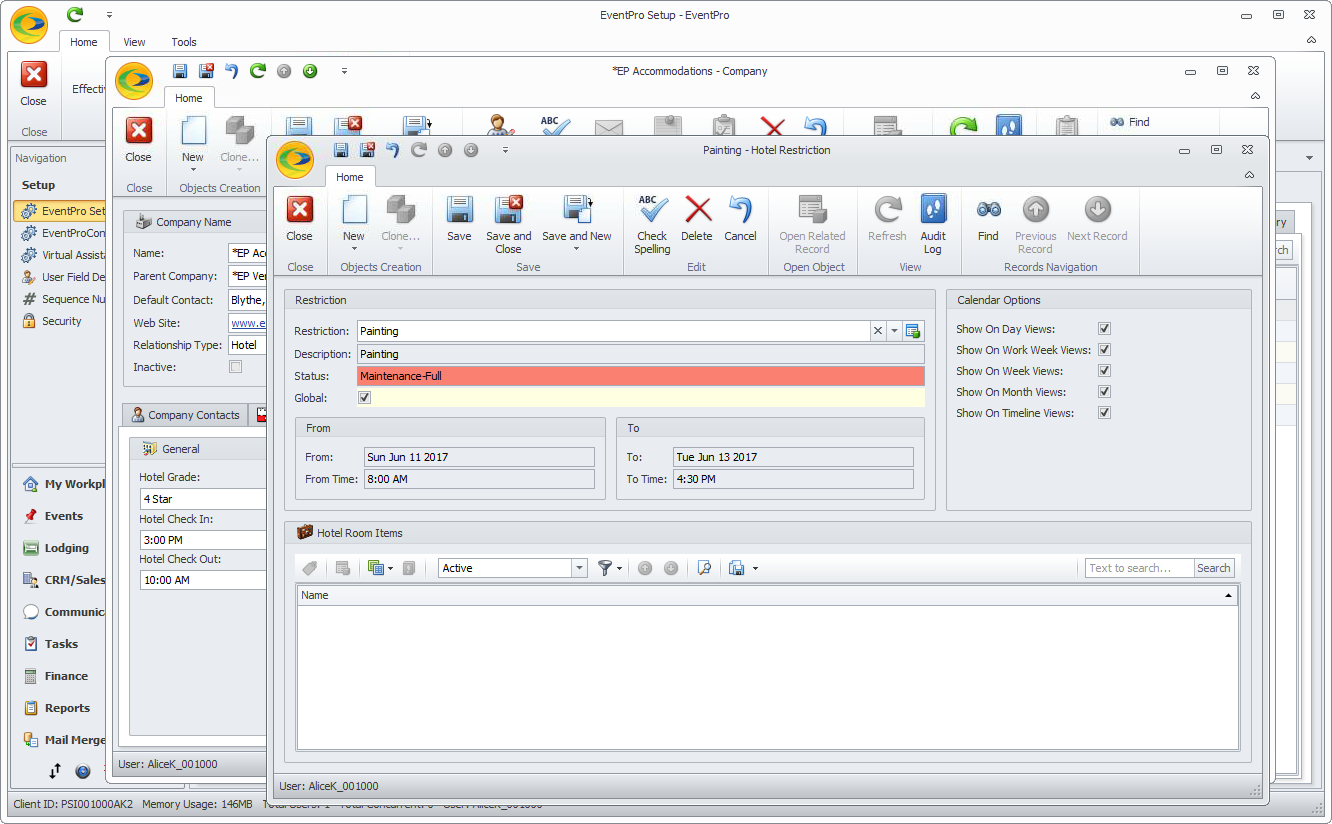Click the filter funnel icon in Hotel Room Items
1332x824 pixels.
point(604,568)
